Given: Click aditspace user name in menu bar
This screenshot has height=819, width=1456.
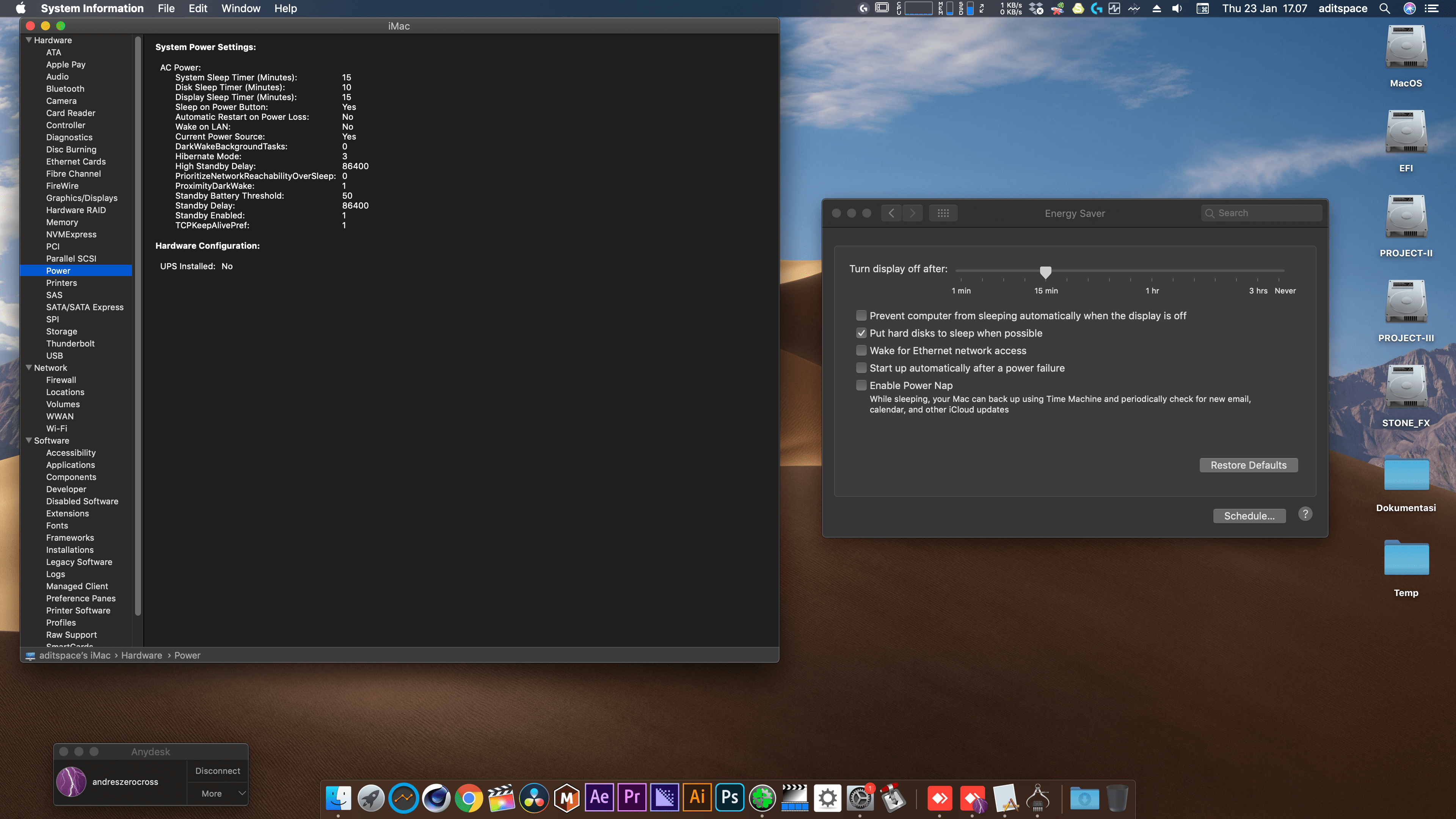Looking at the screenshot, I should 1343,8.
